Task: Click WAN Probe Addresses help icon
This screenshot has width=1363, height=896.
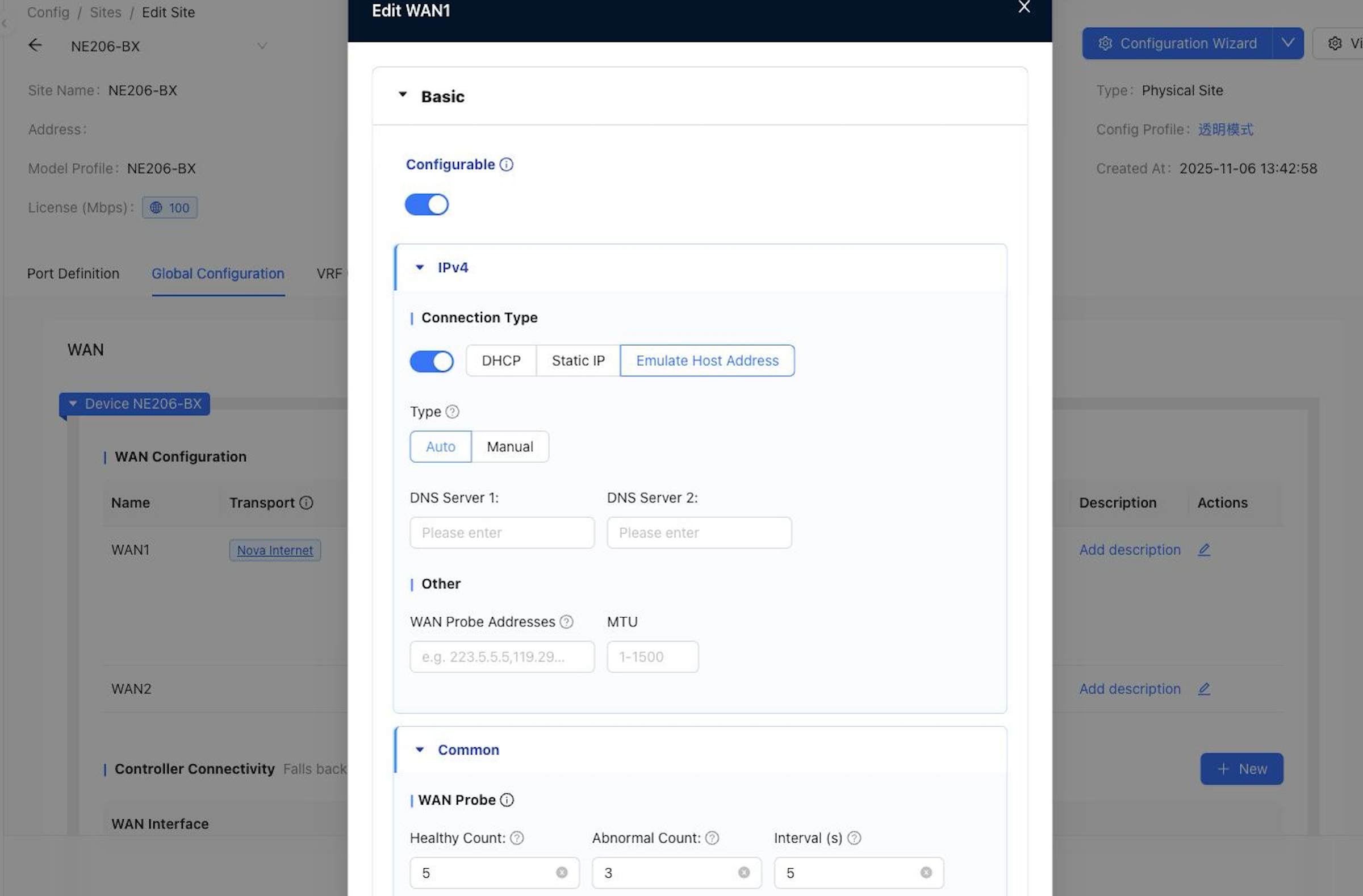Action: (566, 622)
